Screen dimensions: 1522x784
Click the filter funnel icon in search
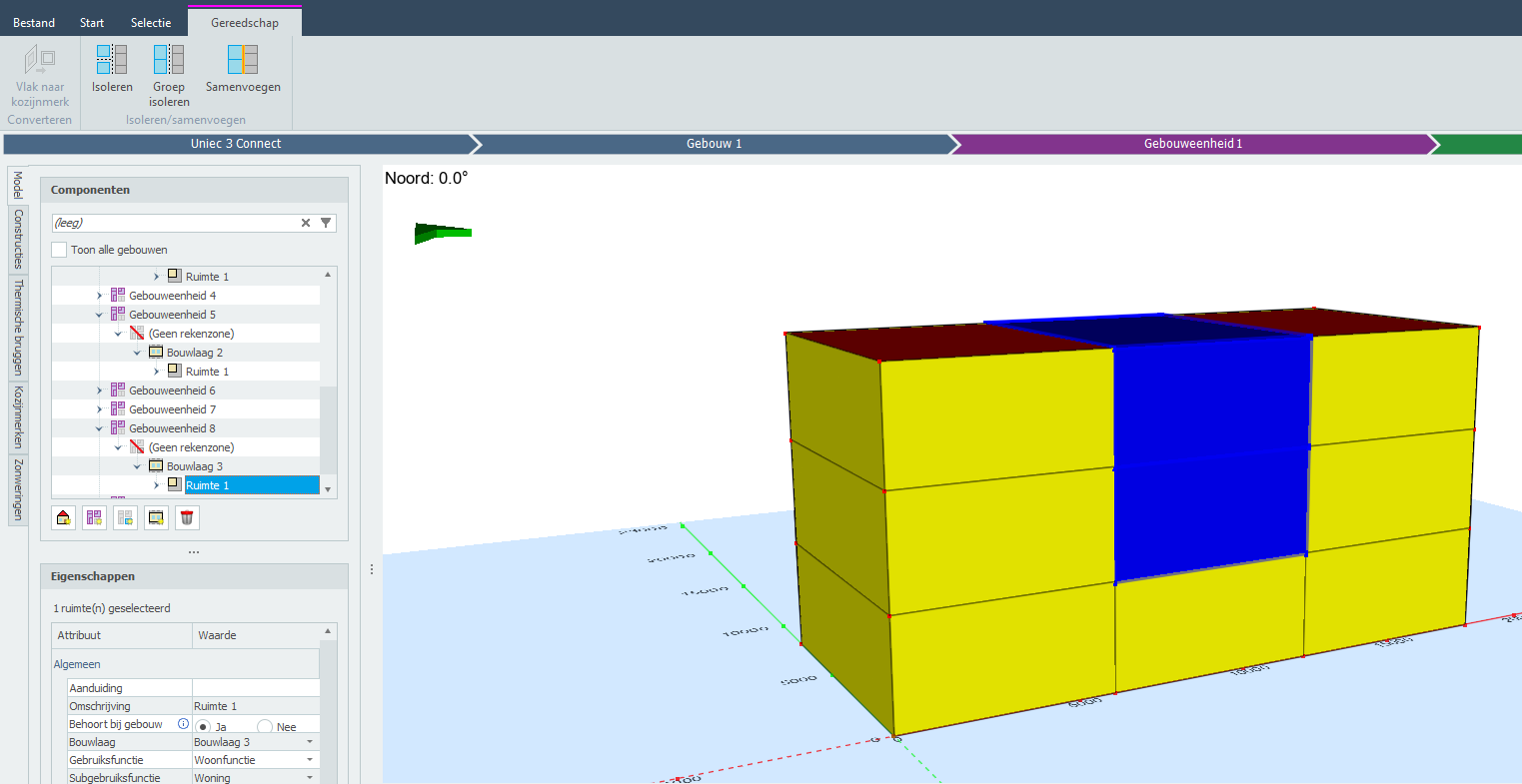[x=326, y=223]
